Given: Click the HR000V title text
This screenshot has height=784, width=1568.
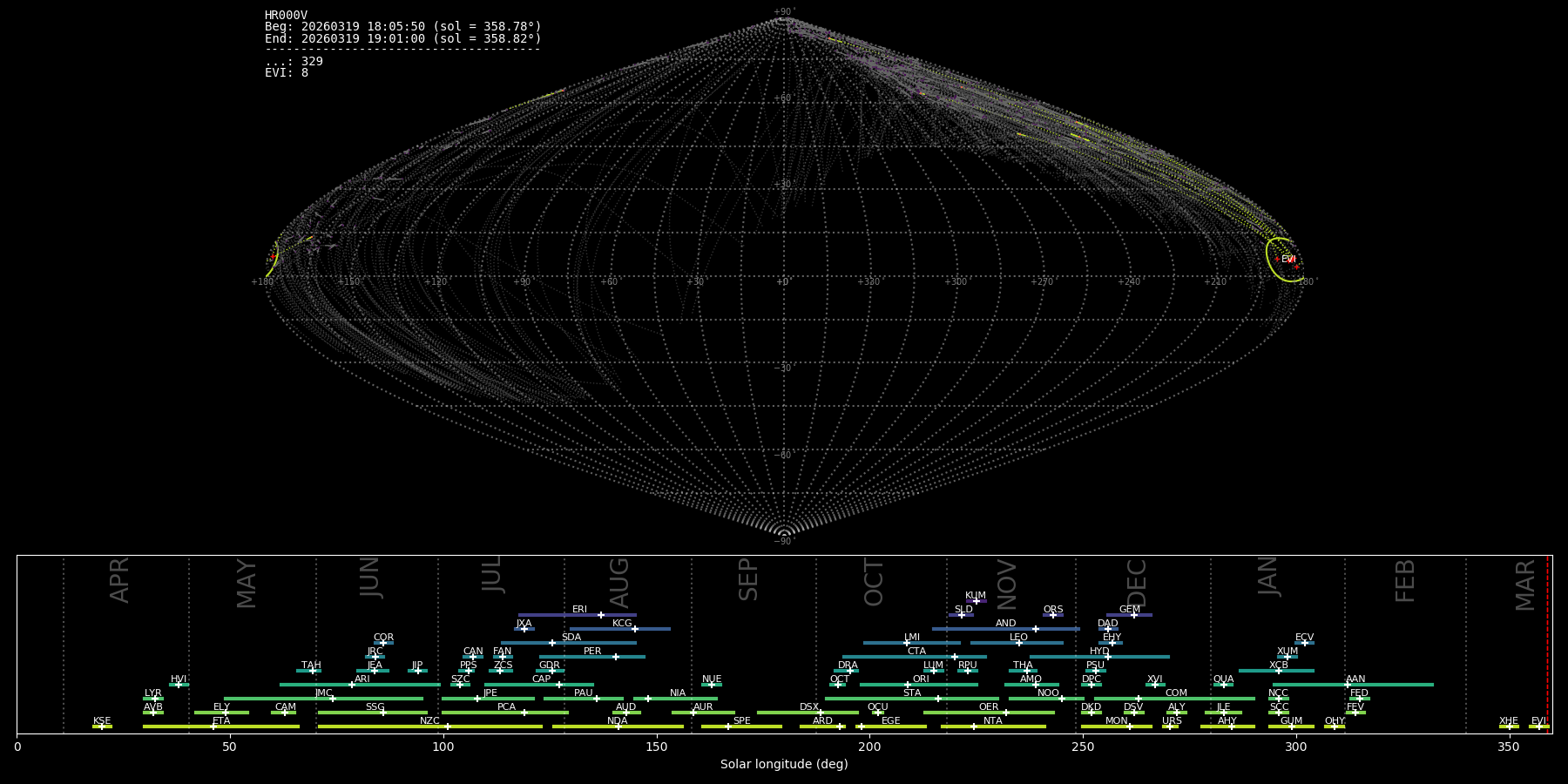Looking at the screenshot, I should point(286,16).
